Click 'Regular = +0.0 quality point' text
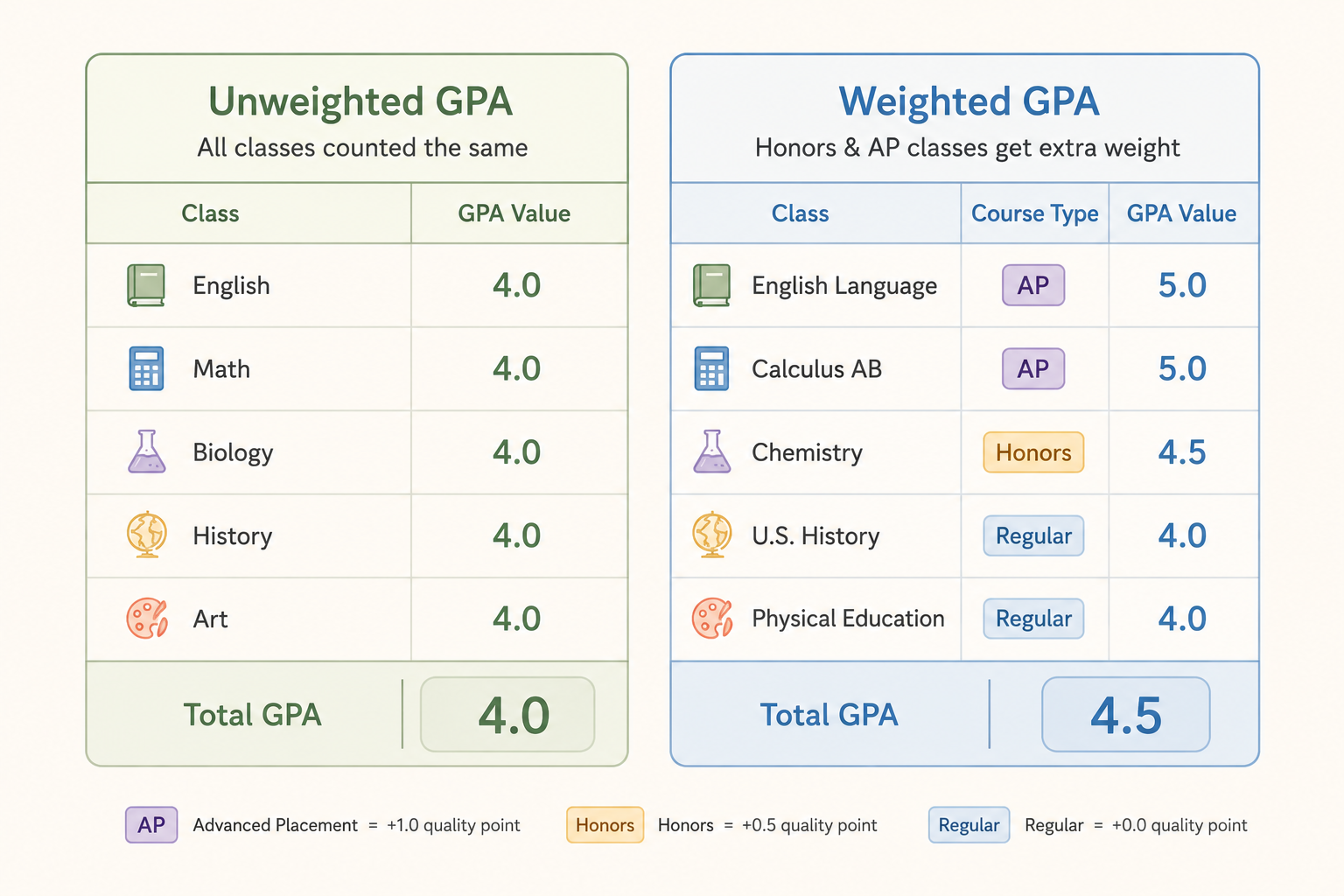The height and width of the screenshot is (896, 1344). 1136,825
